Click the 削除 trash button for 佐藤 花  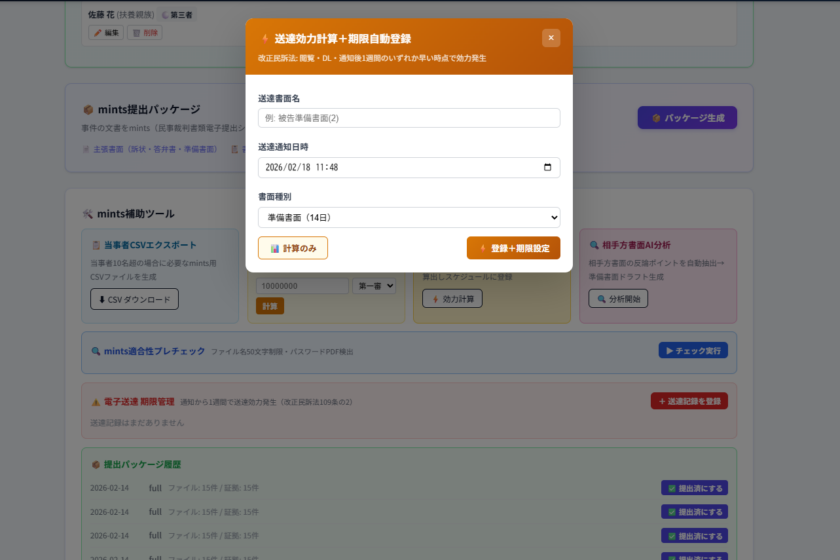[x=144, y=33]
